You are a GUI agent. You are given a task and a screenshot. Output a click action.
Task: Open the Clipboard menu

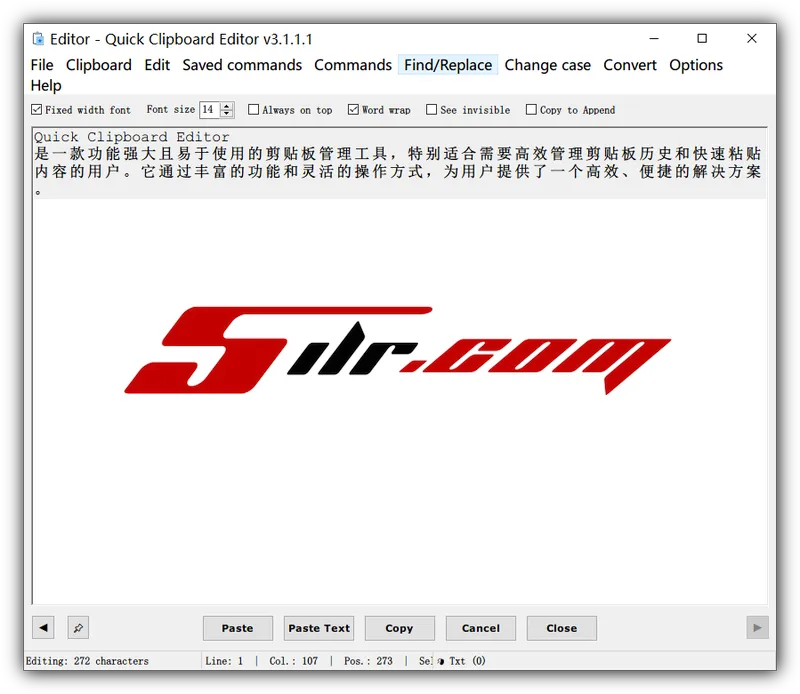98,65
